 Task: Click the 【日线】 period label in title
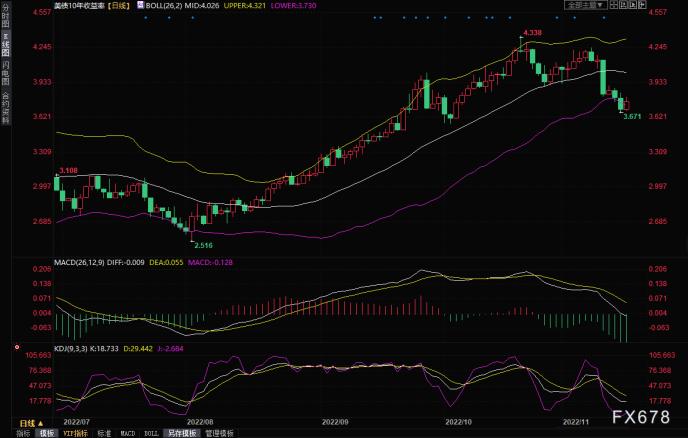(118, 6)
